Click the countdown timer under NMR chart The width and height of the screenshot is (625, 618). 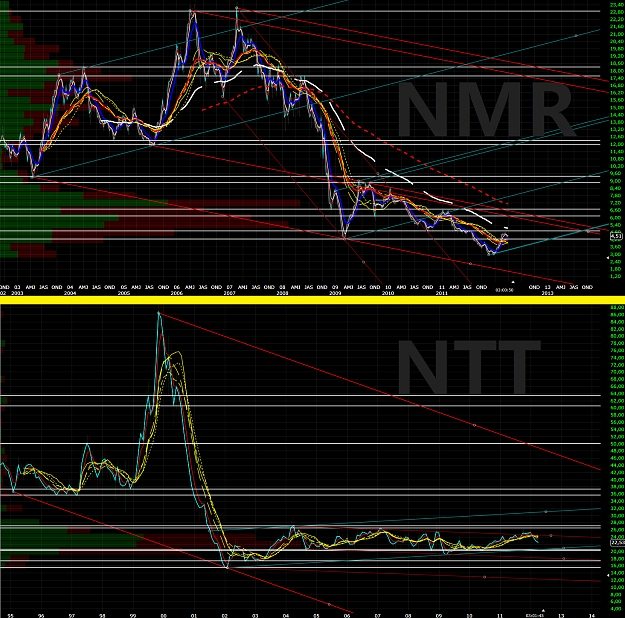[504, 290]
